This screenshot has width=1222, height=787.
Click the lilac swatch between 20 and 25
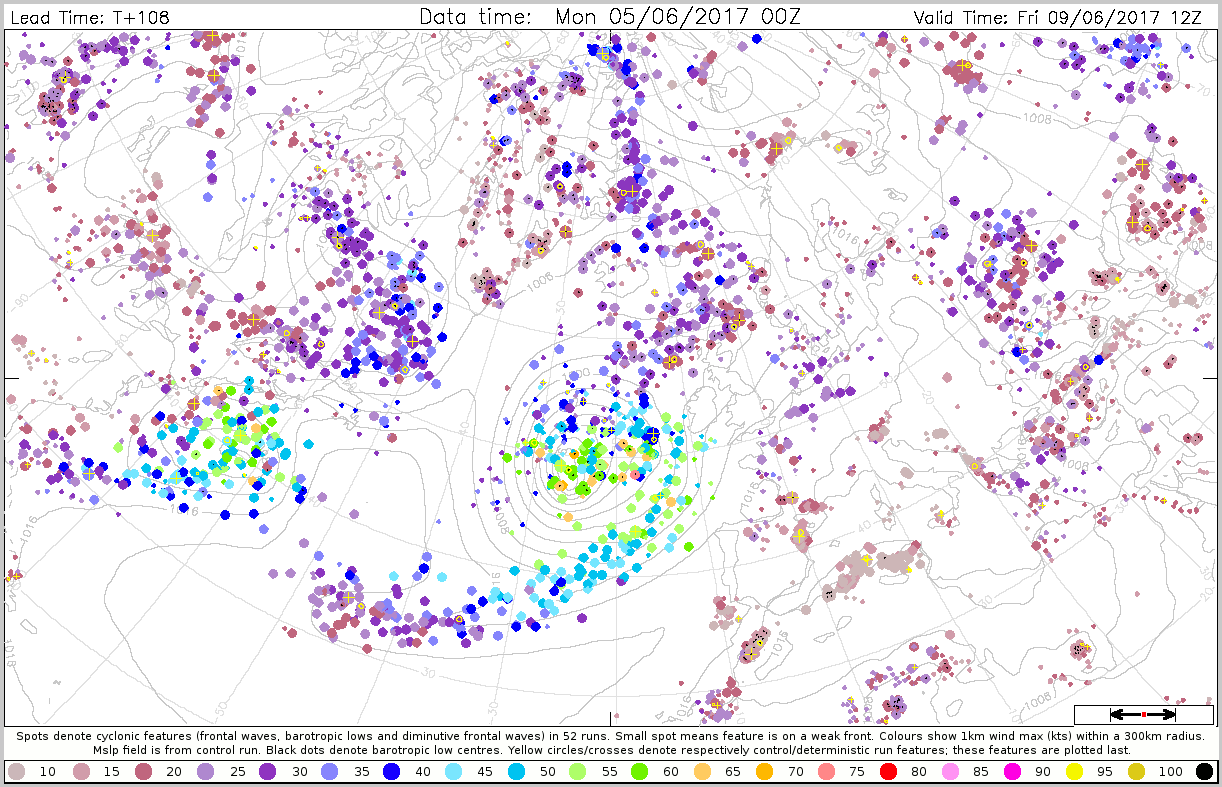pyautogui.click(x=205, y=771)
